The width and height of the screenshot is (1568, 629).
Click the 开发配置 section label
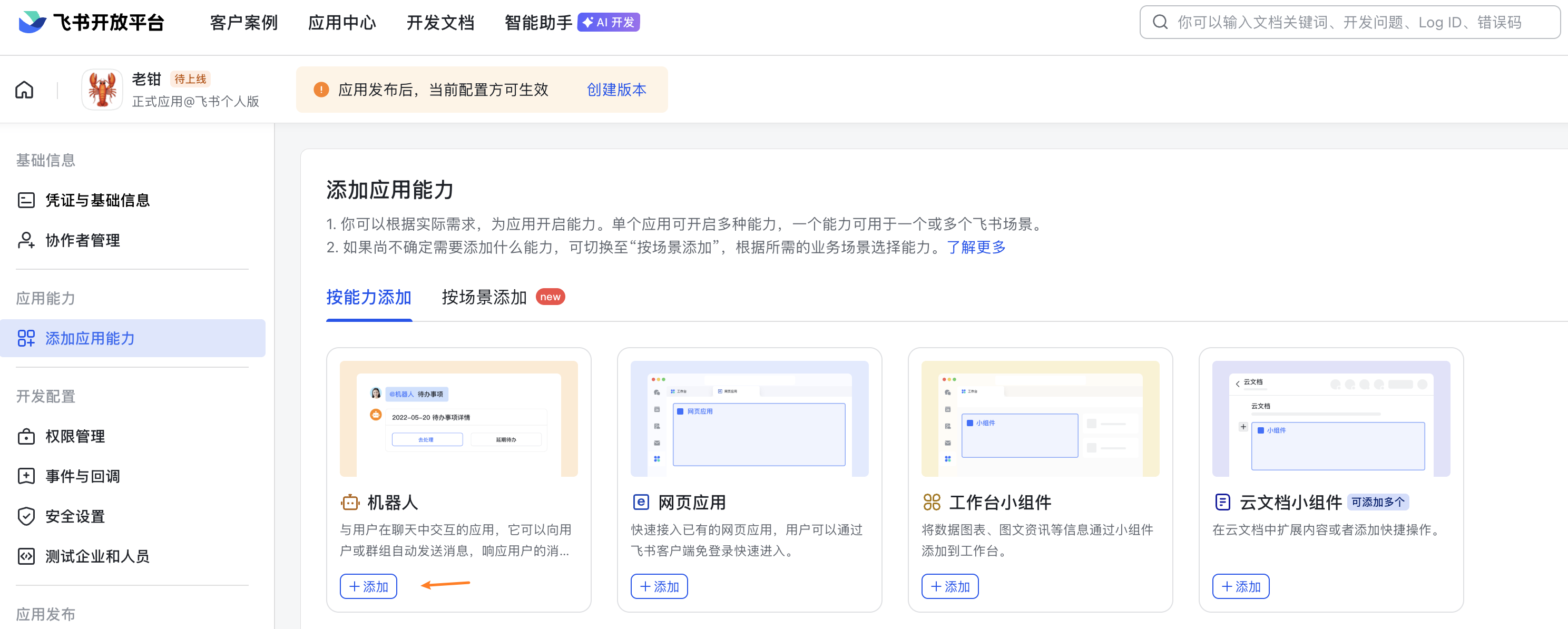point(46,397)
